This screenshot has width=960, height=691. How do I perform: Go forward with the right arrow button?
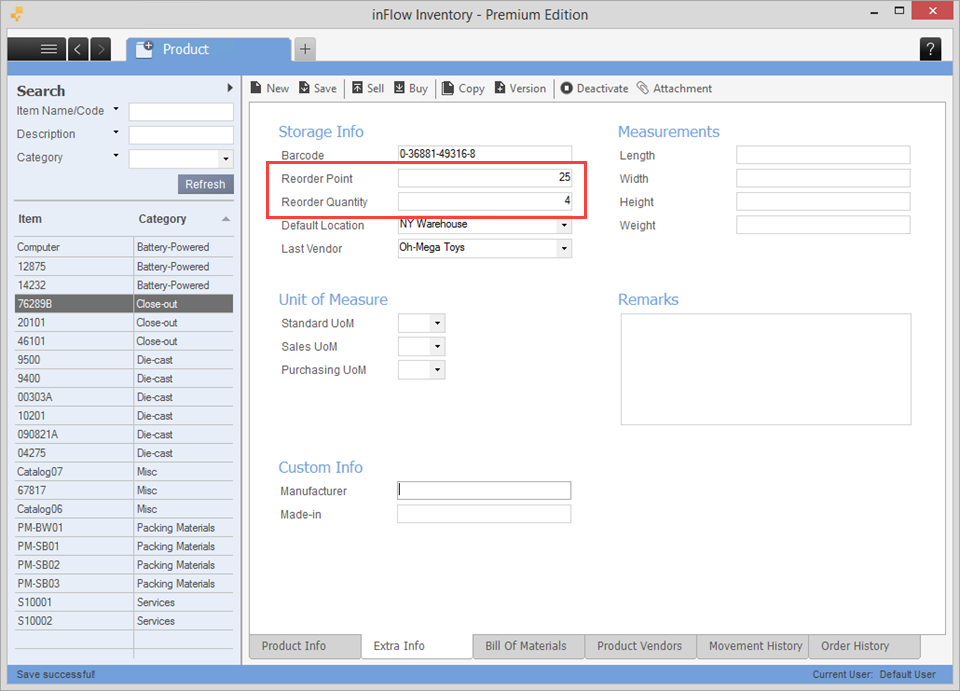101,49
